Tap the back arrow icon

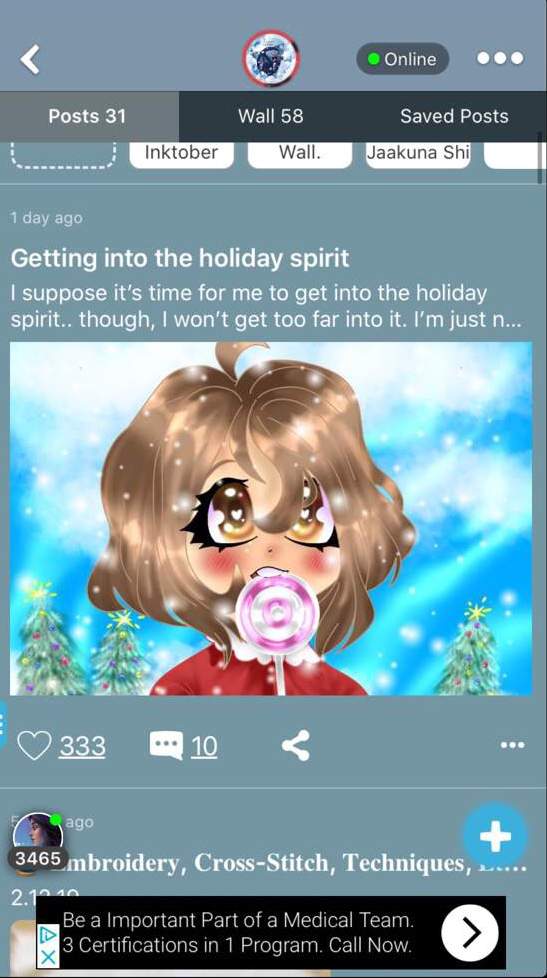(x=30, y=59)
